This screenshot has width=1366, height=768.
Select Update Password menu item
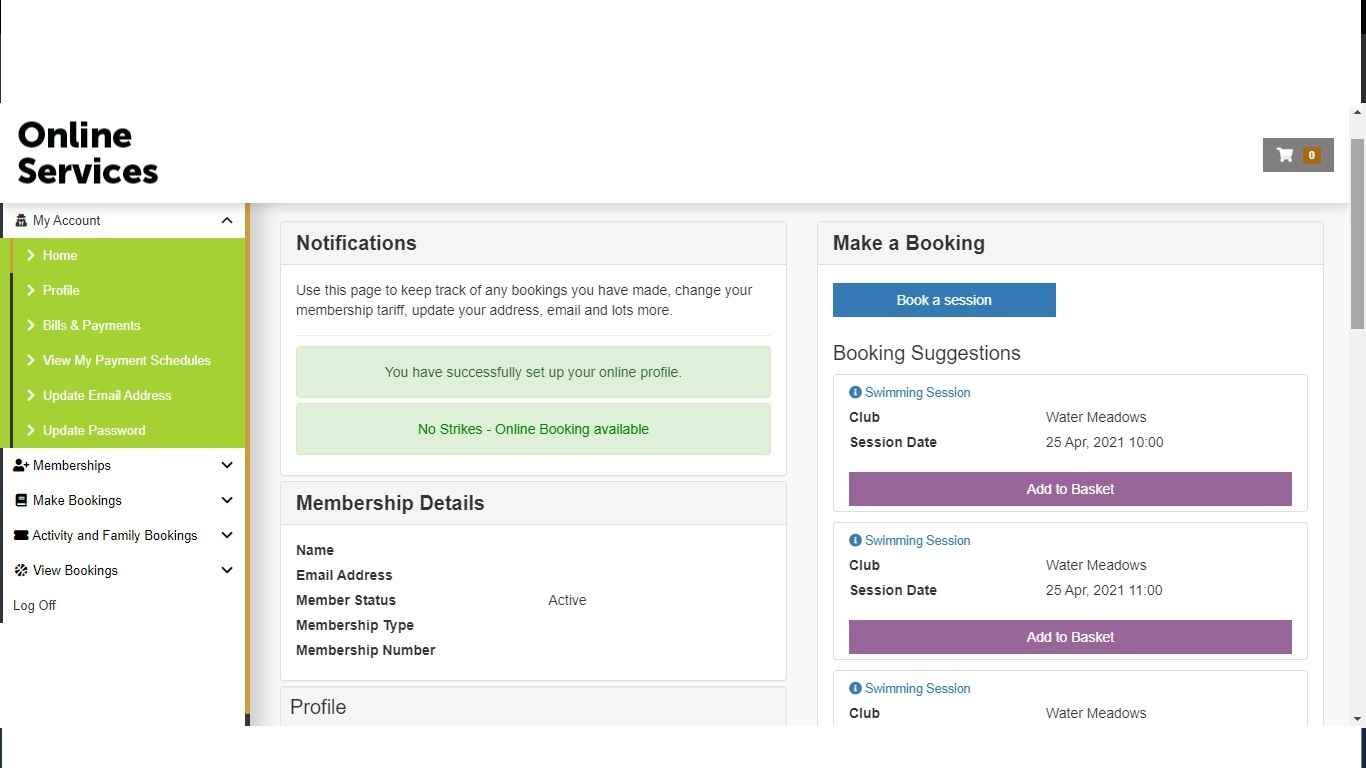tap(94, 431)
